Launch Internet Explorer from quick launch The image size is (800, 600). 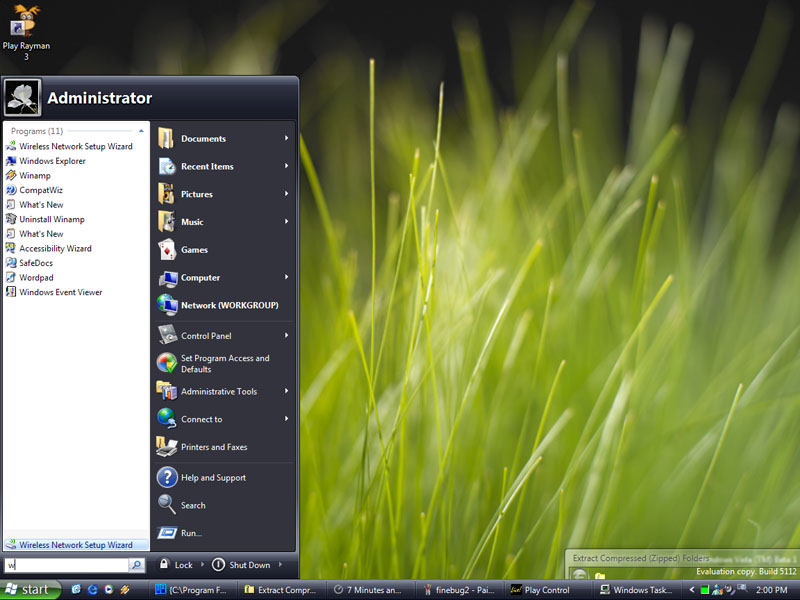coord(92,590)
